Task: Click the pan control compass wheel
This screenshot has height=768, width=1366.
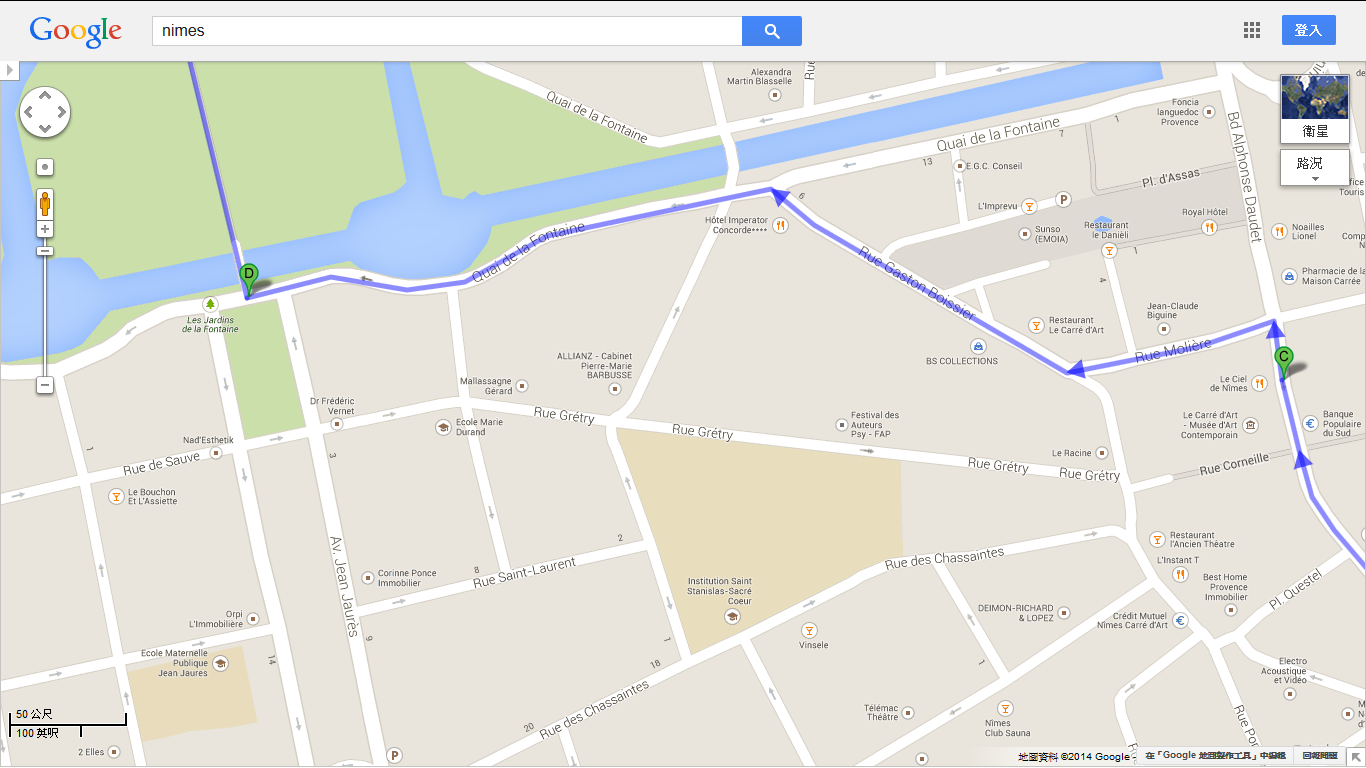Action: (45, 112)
